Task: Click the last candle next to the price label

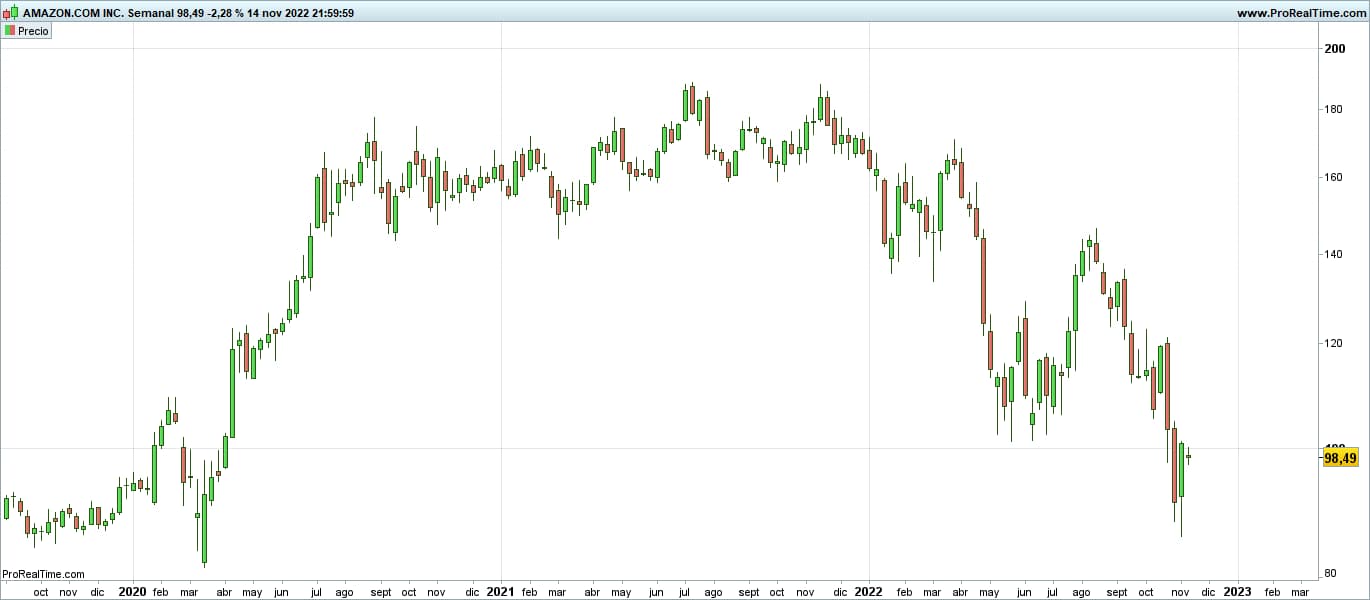Action: (1188, 458)
